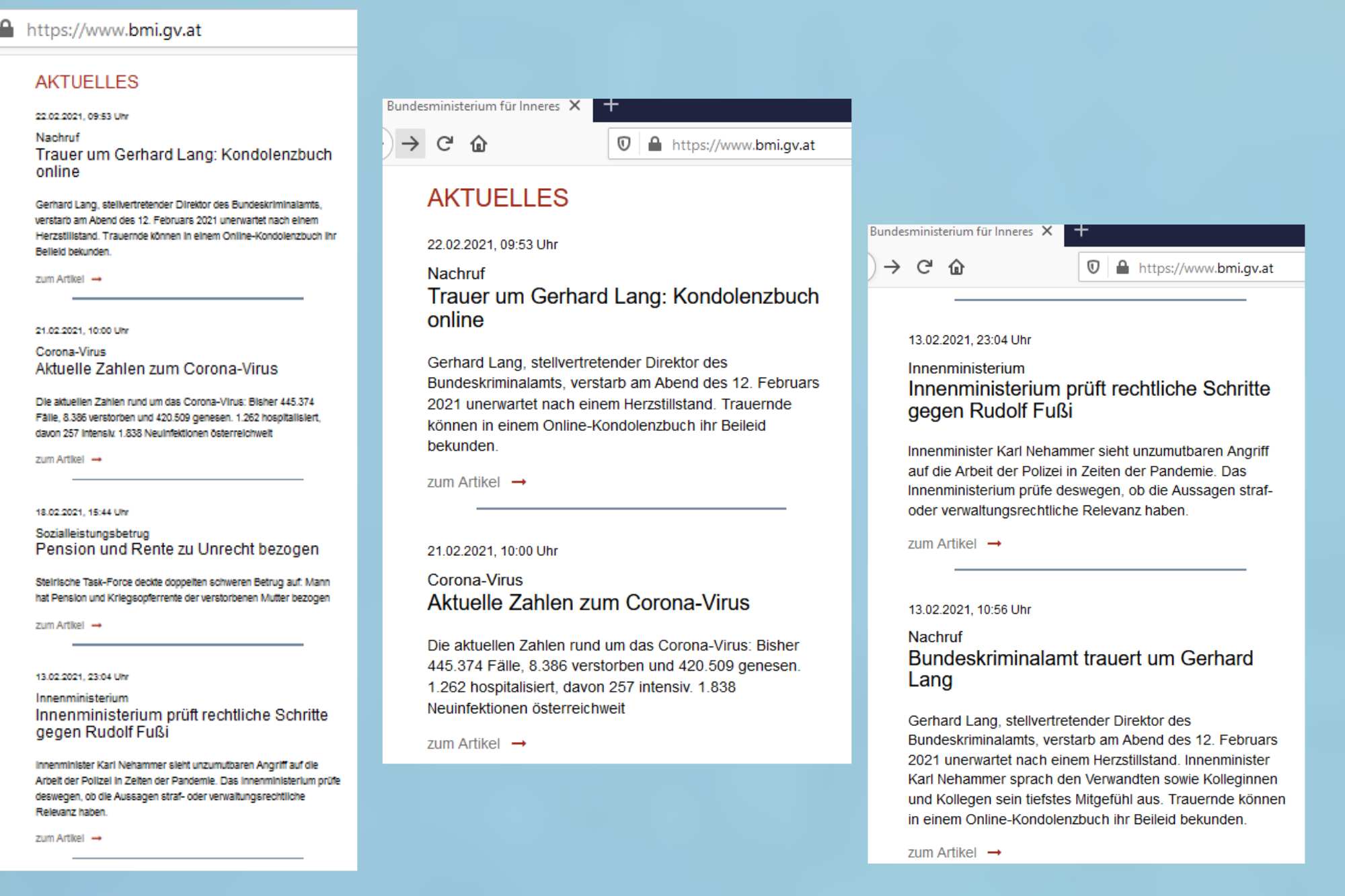Click headline 'Pension und Rente zu Unrecht bezogen'
1345x896 pixels.
tap(177, 549)
